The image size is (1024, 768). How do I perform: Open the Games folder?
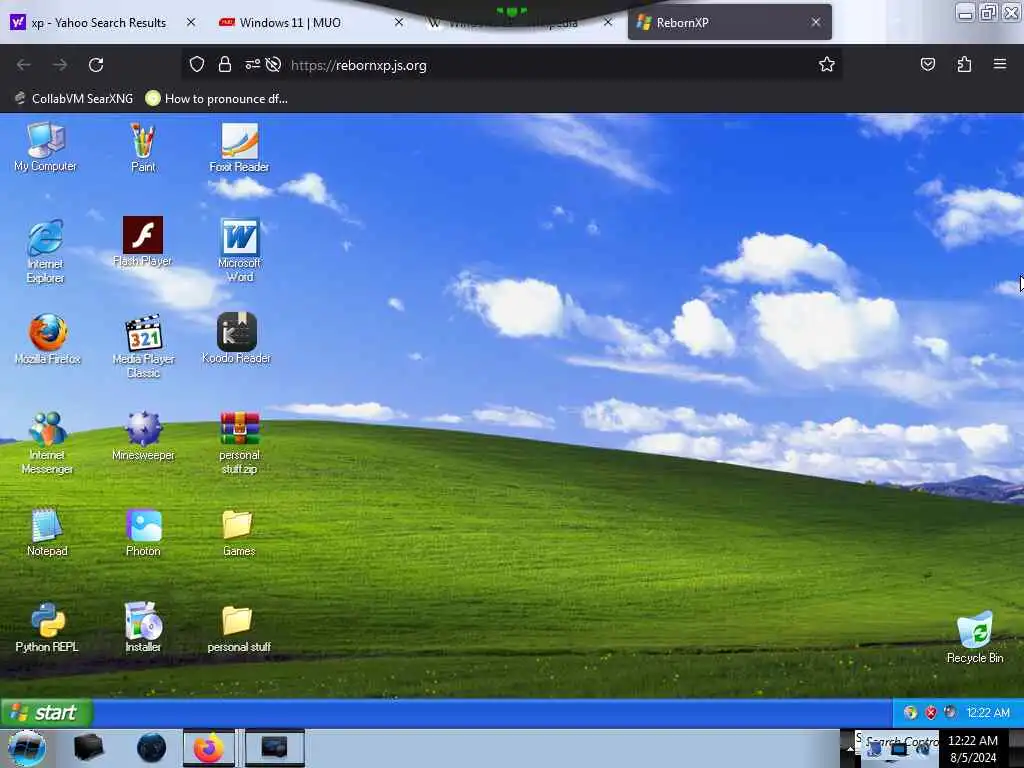click(x=238, y=532)
